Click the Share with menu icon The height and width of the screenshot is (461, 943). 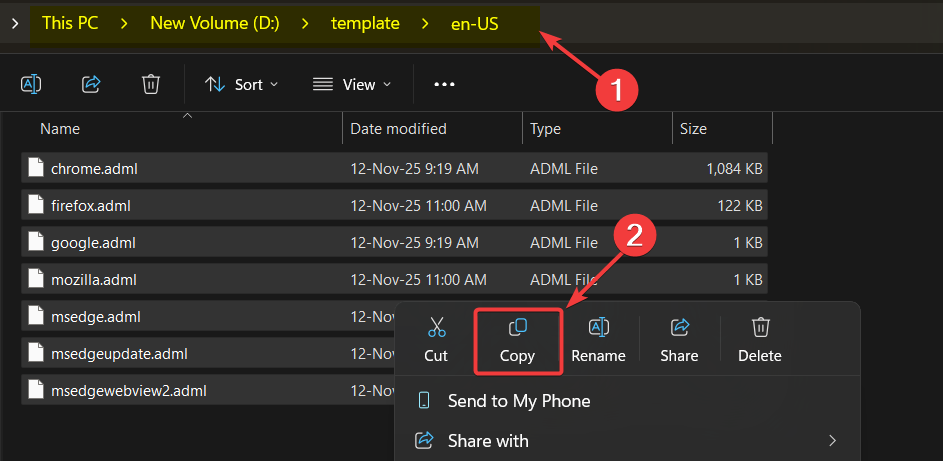click(424, 441)
